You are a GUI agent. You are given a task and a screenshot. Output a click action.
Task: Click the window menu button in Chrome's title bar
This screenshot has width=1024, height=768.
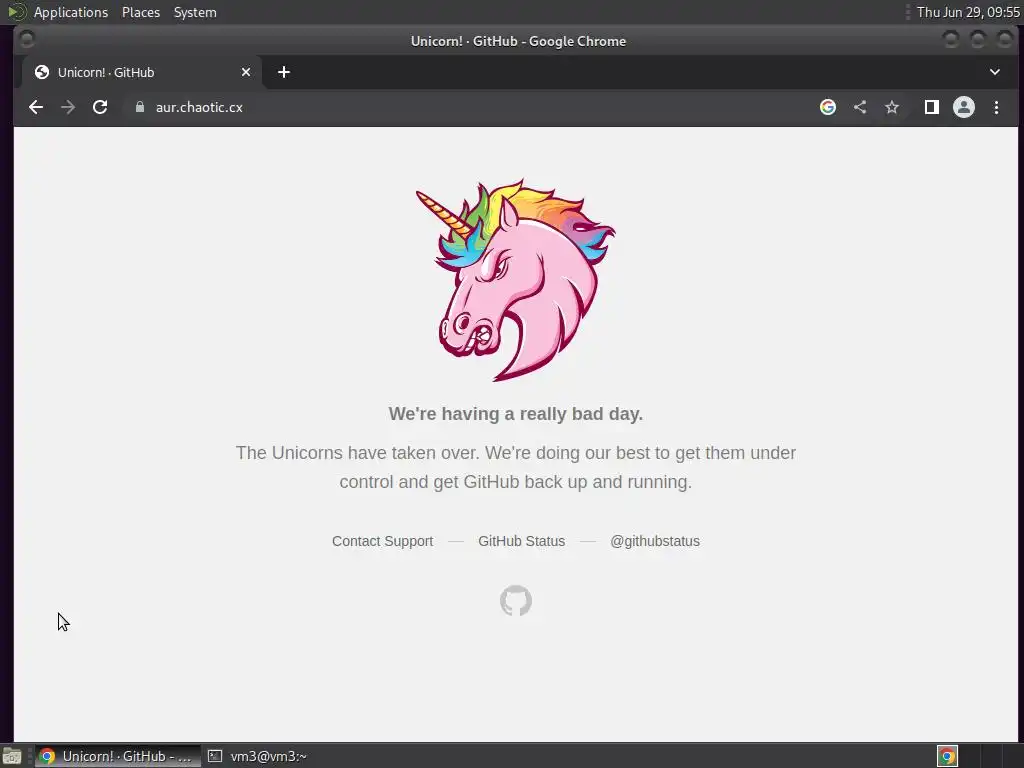click(27, 40)
